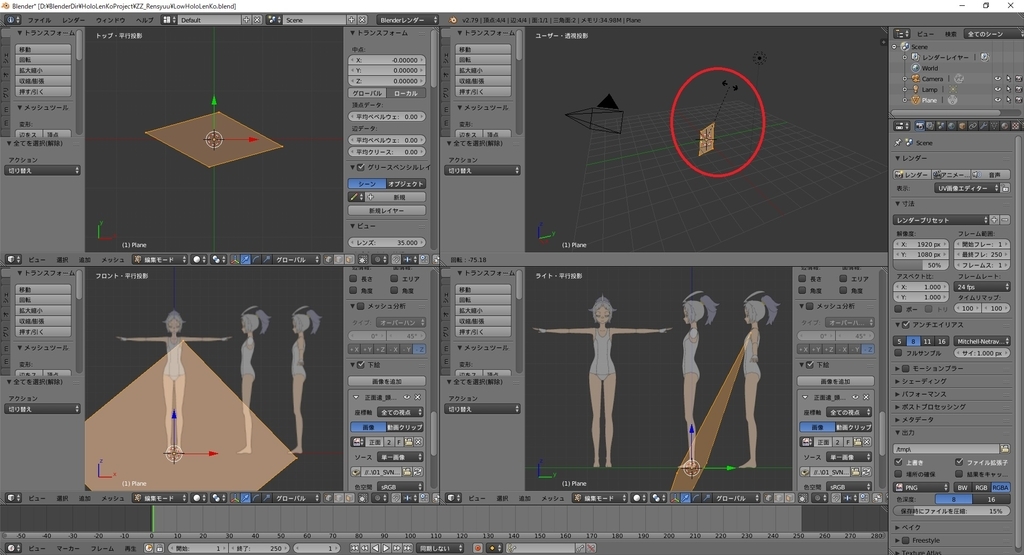
Task: Click the red auto-keyframe record button
Action: point(478,548)
